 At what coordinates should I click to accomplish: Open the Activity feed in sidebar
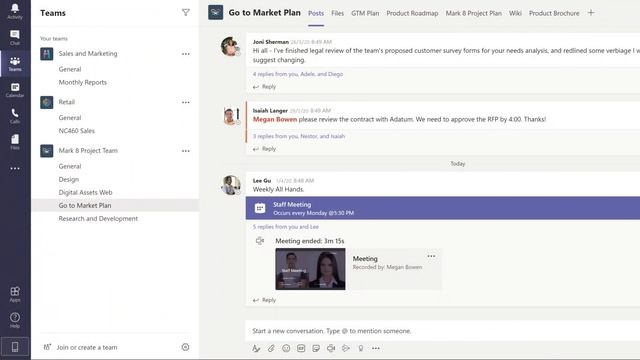click(15, 11)
